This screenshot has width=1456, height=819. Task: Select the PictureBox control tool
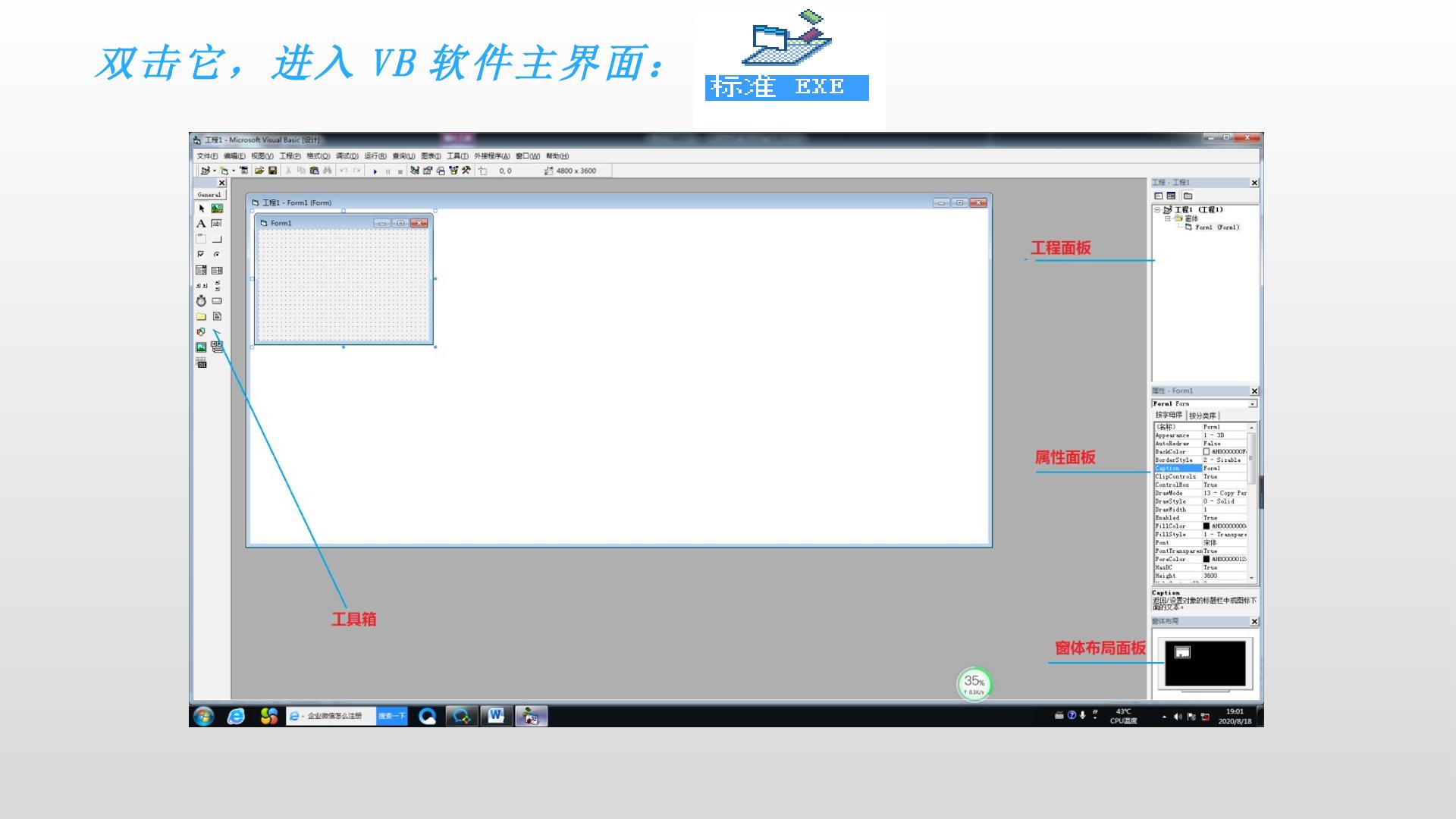[217, 209]
